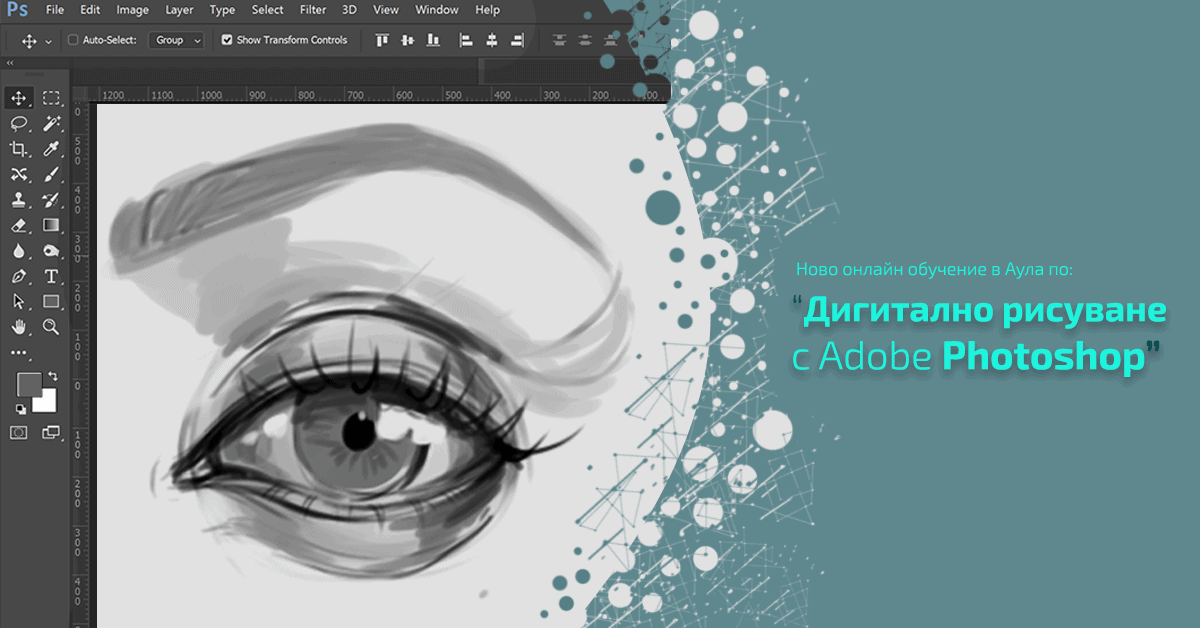Pick the white background color swatch

click(x=47, y=404)
